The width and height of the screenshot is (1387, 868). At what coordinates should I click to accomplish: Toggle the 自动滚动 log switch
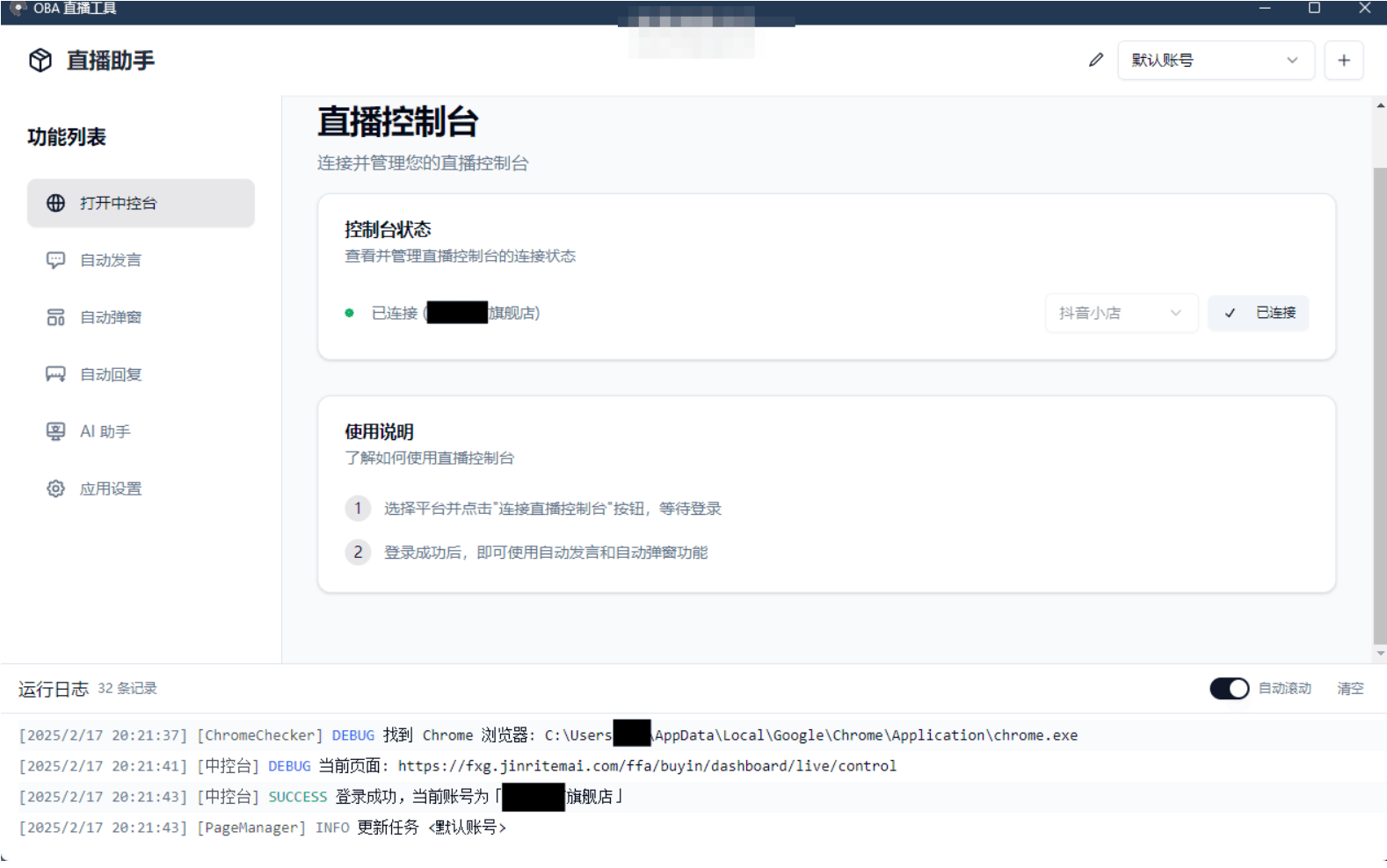click(x=1229, y=689)
